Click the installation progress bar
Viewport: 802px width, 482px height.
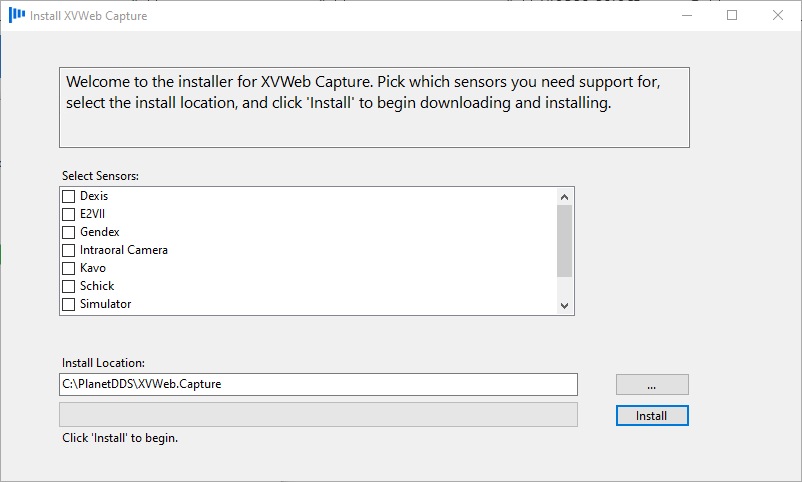[x=318, y=415]
